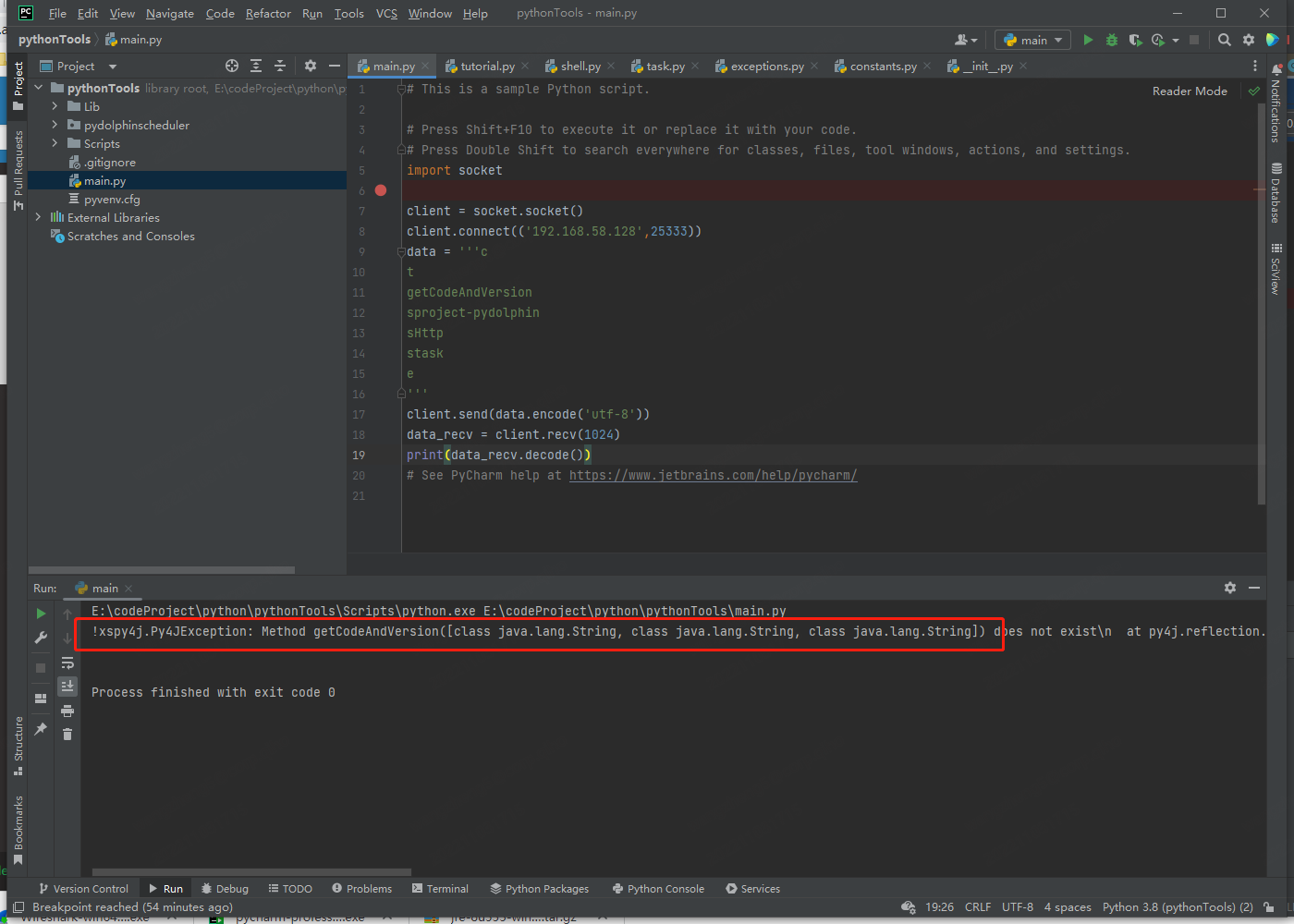Open the profiler dropdown arrow in toolbar
Screen dimensions: 1294x924
pyautogui.click(x=1176, y=40)
